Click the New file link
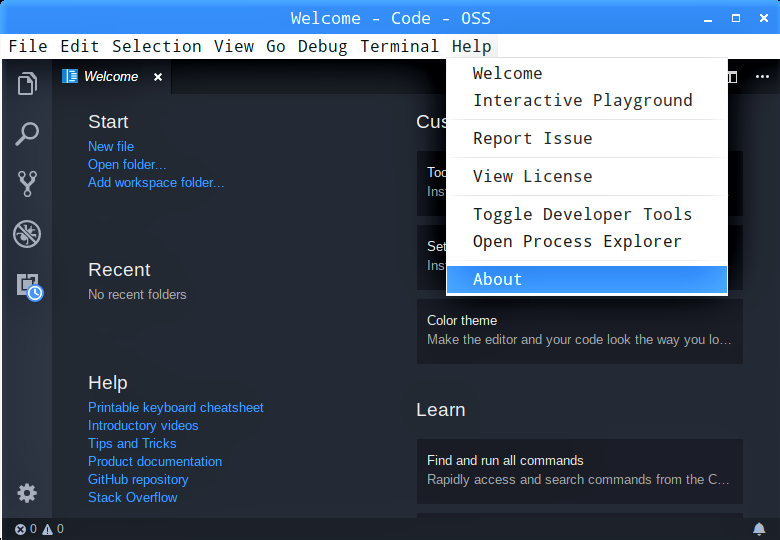Screen dimensions: 780x540 coord(111,147)
